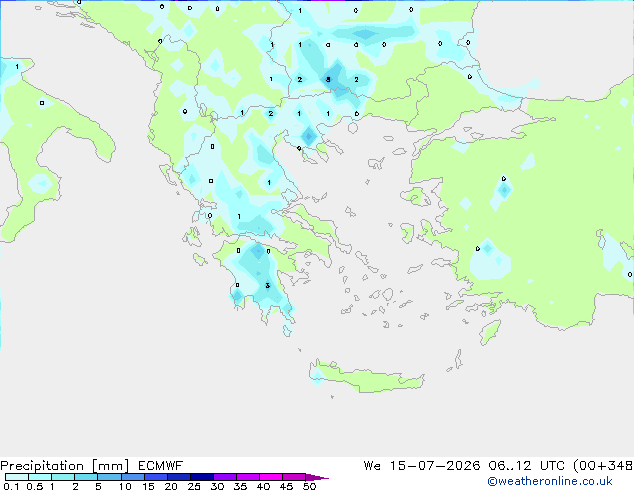This screenshot has width=634, height=490.
Task: Click the blue 10–15 mm legend swatch
Action: tap(133, 477)
